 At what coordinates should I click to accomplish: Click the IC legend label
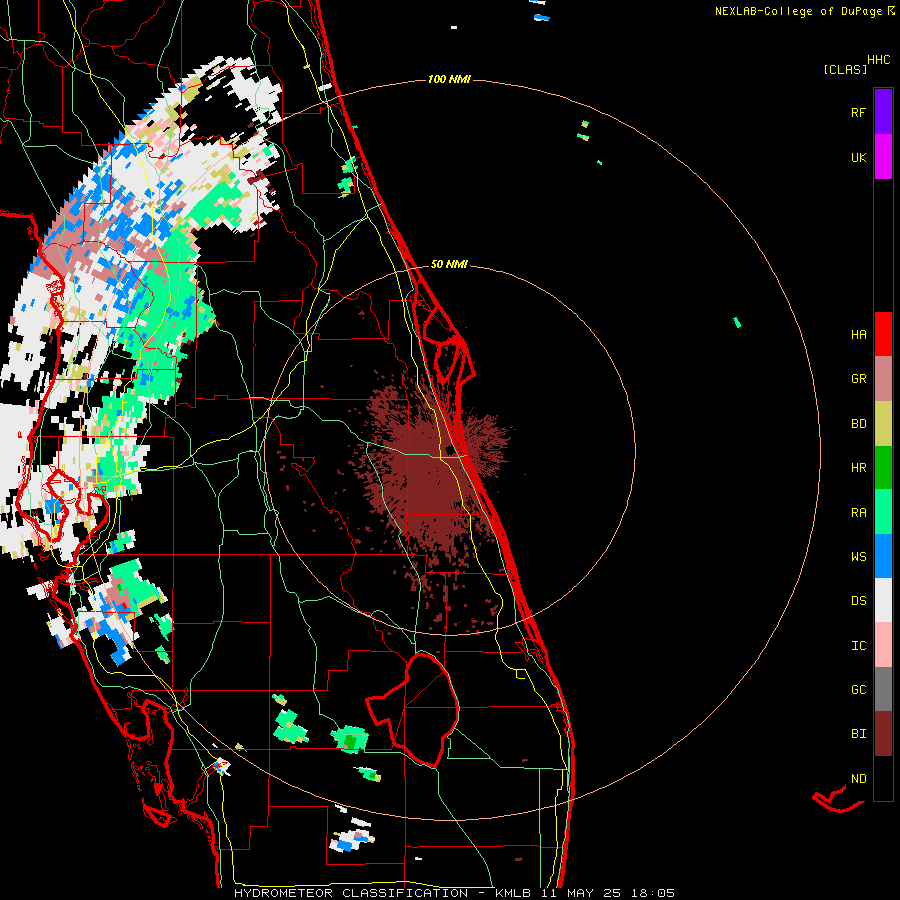point(858,645)
